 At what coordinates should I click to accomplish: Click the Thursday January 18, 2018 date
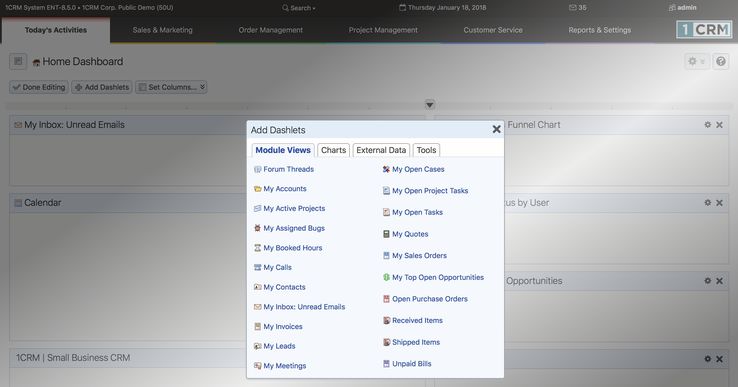click(x=442, y=8)
